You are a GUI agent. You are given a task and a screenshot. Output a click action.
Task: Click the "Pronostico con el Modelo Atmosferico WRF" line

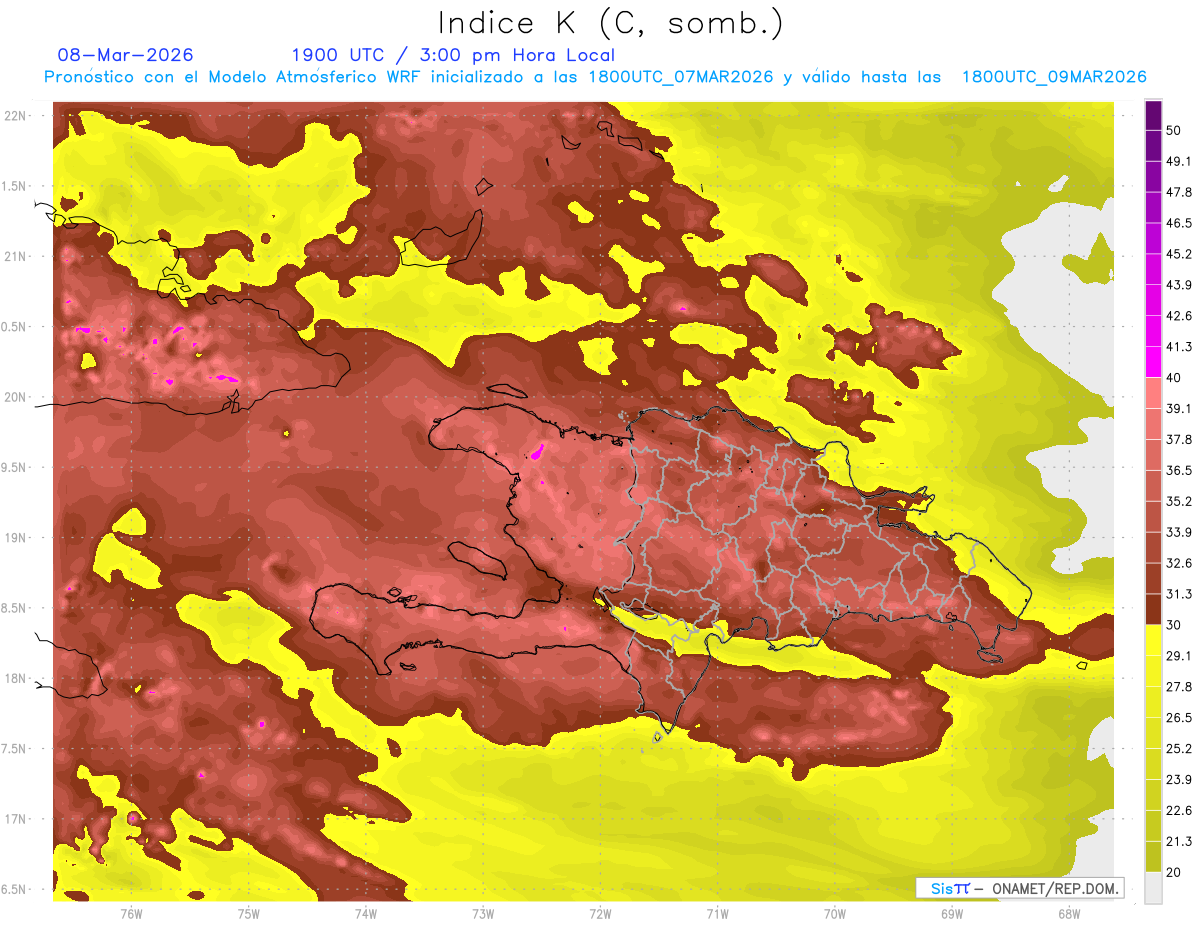click(x=595, y=77)
